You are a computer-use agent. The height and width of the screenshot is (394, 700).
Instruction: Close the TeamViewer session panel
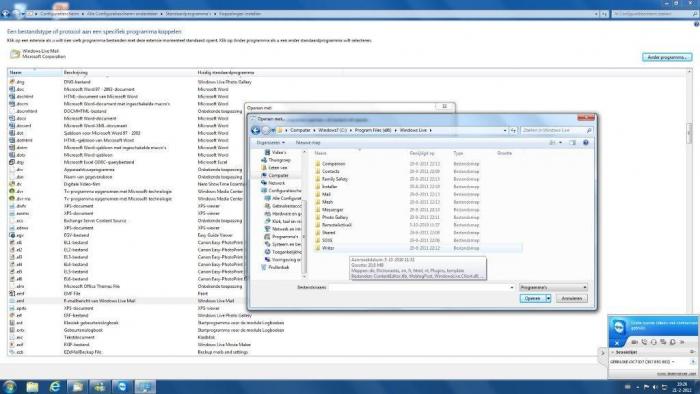pos(617,343)
